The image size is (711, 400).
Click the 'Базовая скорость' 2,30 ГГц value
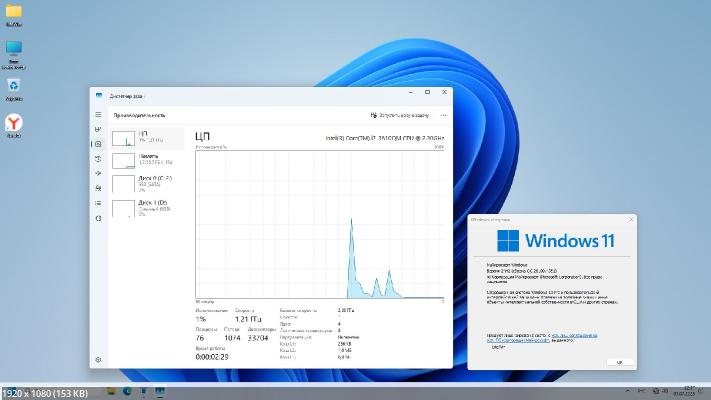click(346, 311)
